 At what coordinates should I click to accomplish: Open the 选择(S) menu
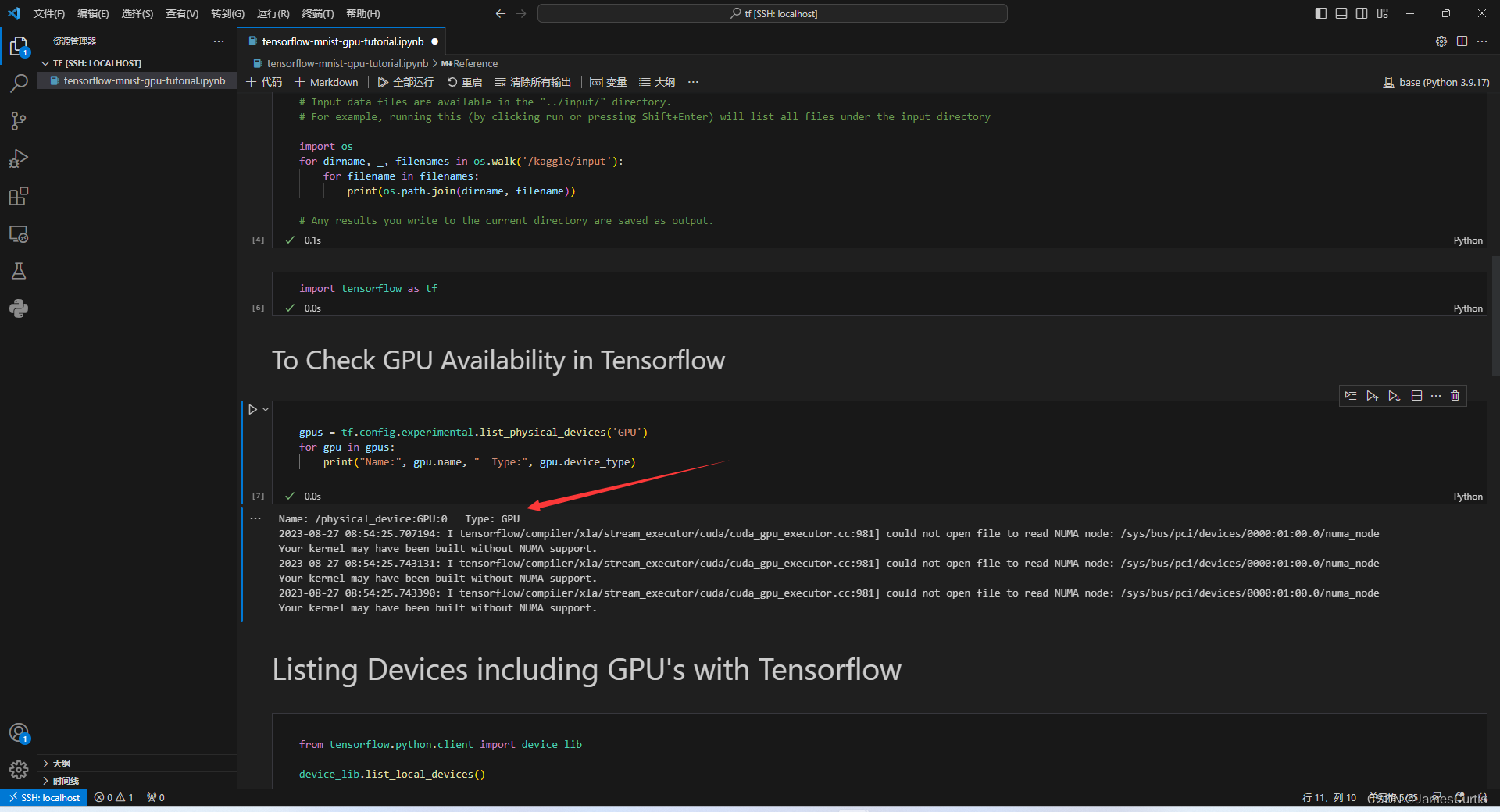(137, 13)
